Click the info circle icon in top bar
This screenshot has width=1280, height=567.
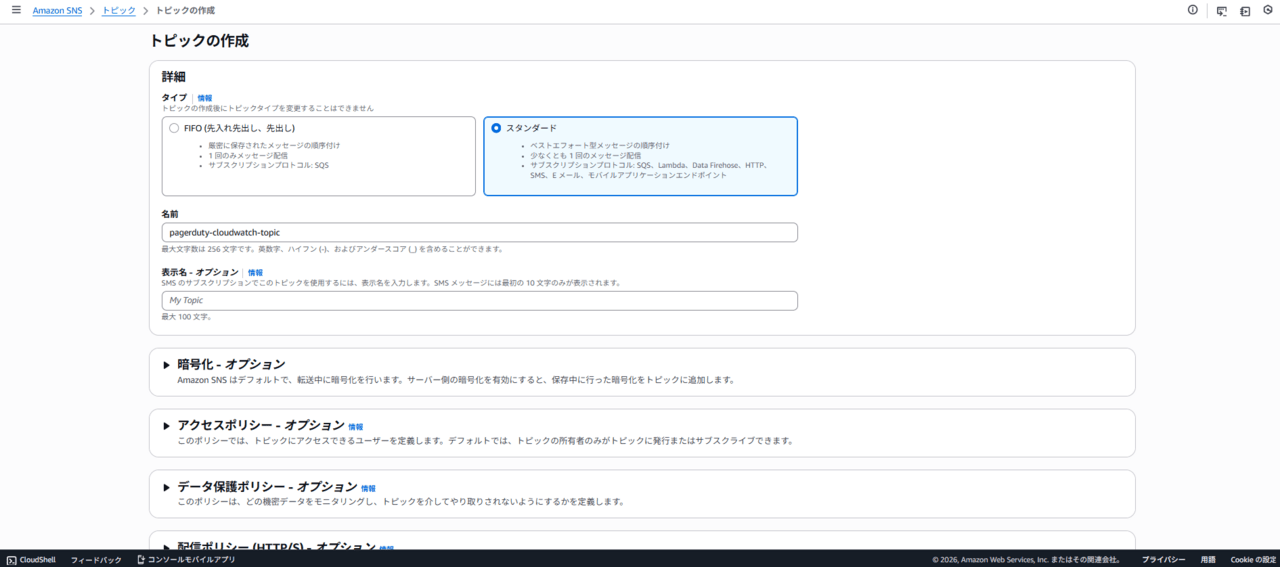[1192, 10]
